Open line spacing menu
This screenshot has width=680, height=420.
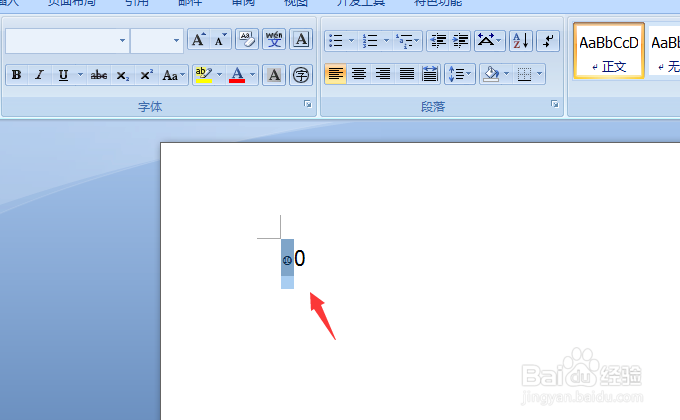coord(460,74)
